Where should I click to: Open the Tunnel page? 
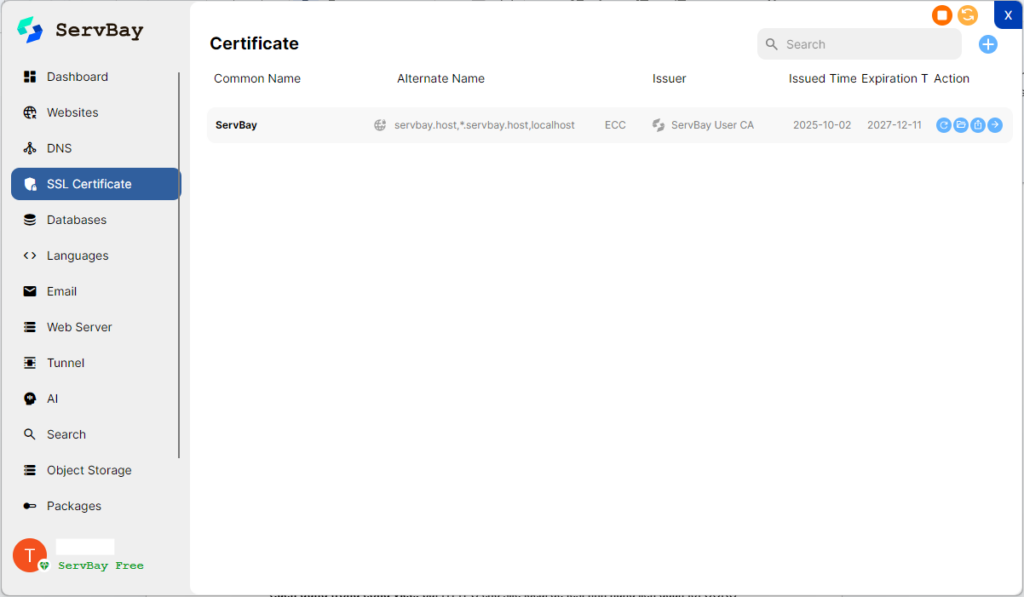65,363
